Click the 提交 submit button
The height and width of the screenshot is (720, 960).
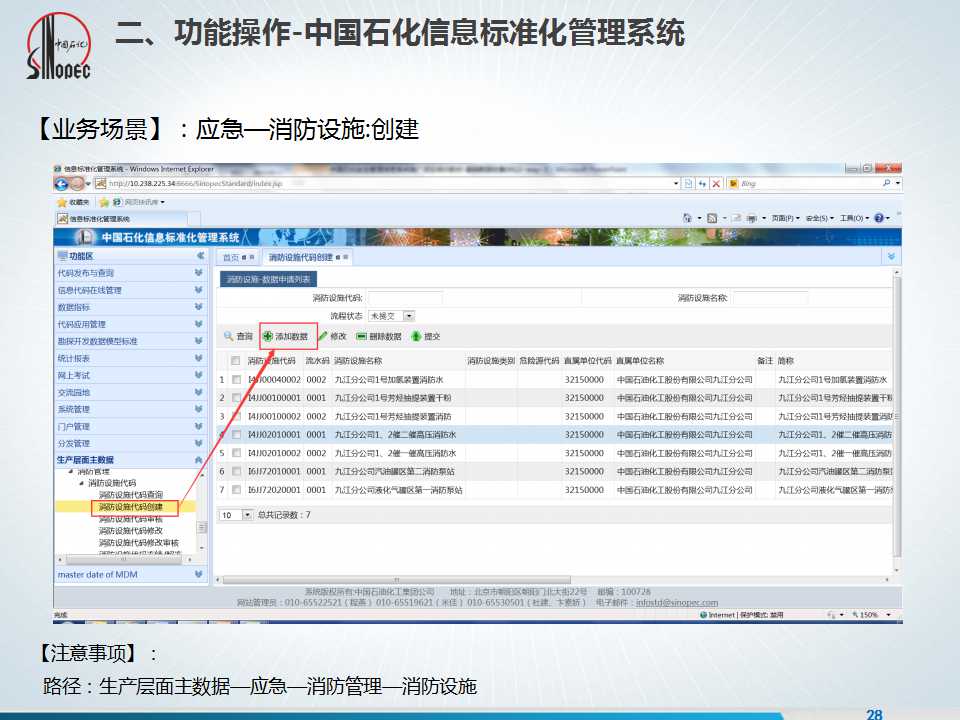[426, 336]
